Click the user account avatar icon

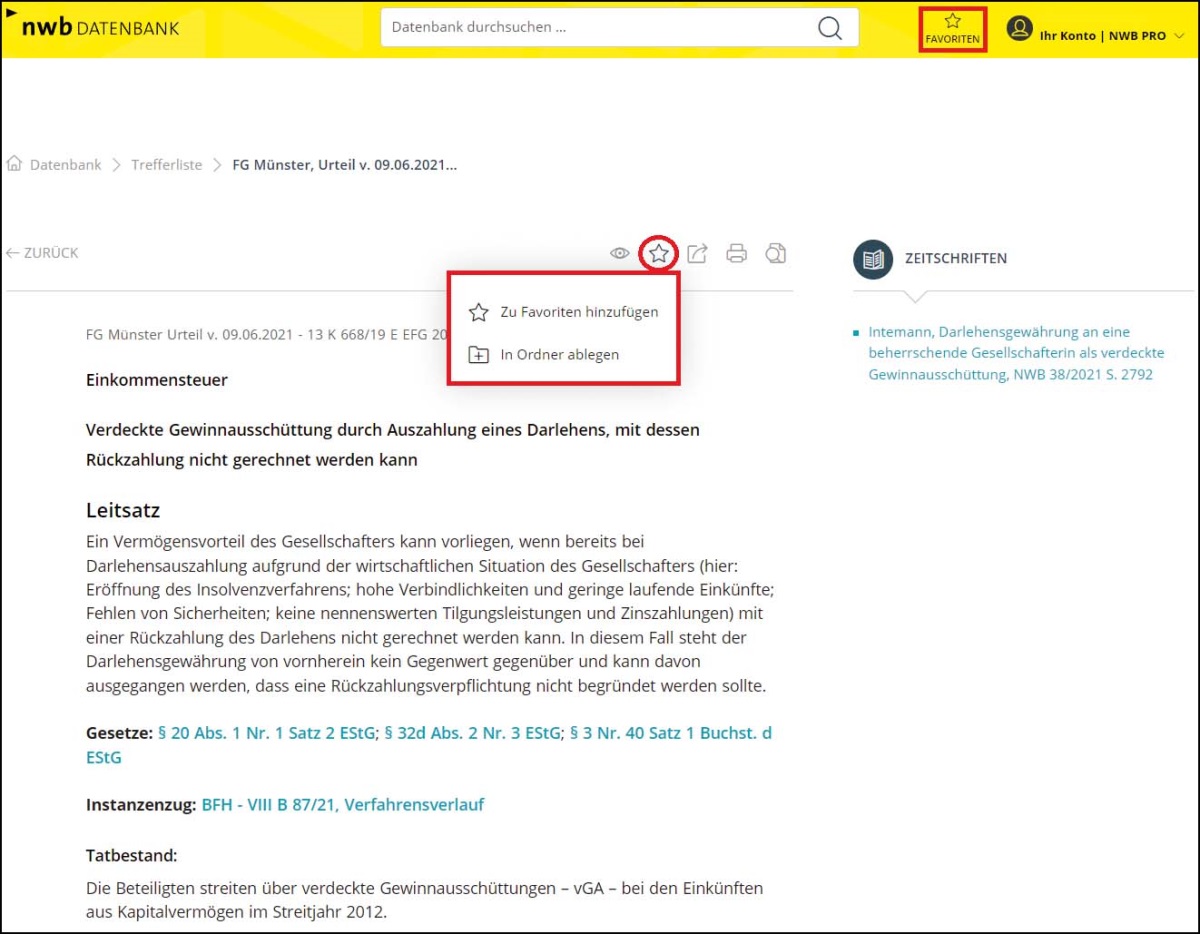1019,29
